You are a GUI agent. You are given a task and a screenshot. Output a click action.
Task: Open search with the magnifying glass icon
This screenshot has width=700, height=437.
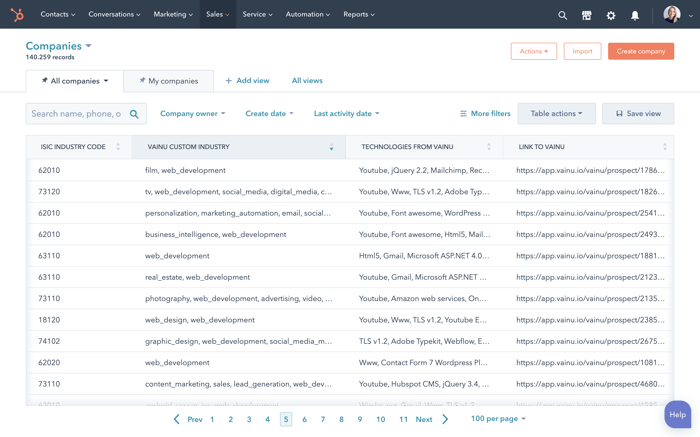pos(562,15)
